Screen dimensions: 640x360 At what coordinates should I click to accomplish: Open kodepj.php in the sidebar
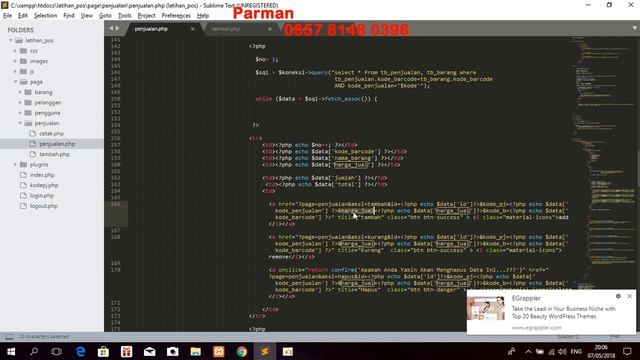(x=44, y=185)
